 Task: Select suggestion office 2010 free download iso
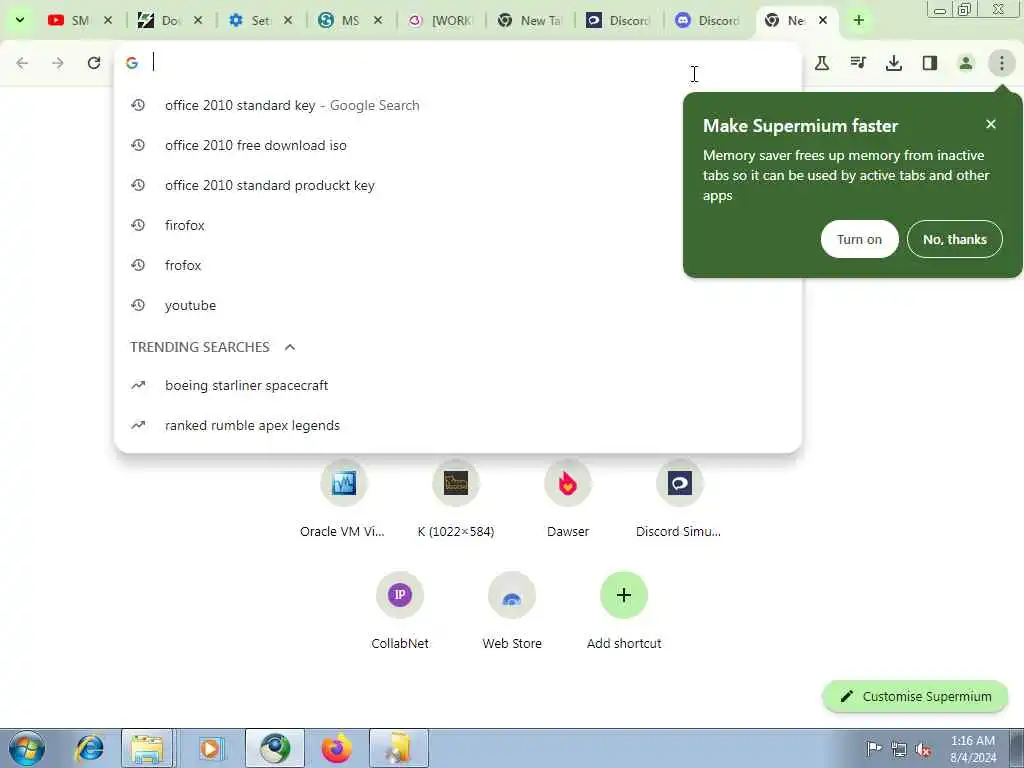(x=457, y=145)
